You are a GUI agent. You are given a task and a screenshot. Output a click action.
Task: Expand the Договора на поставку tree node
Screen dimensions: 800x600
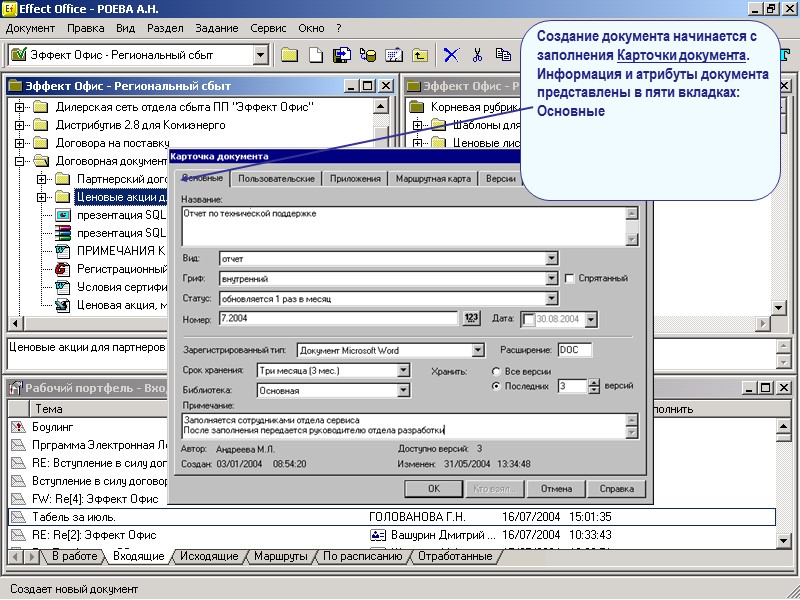click(x=19, y=143)
